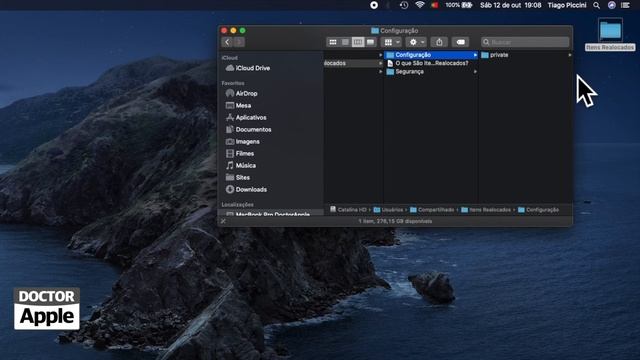
Task: Click the screen recording status icon
Action: (x=374, y=5)
